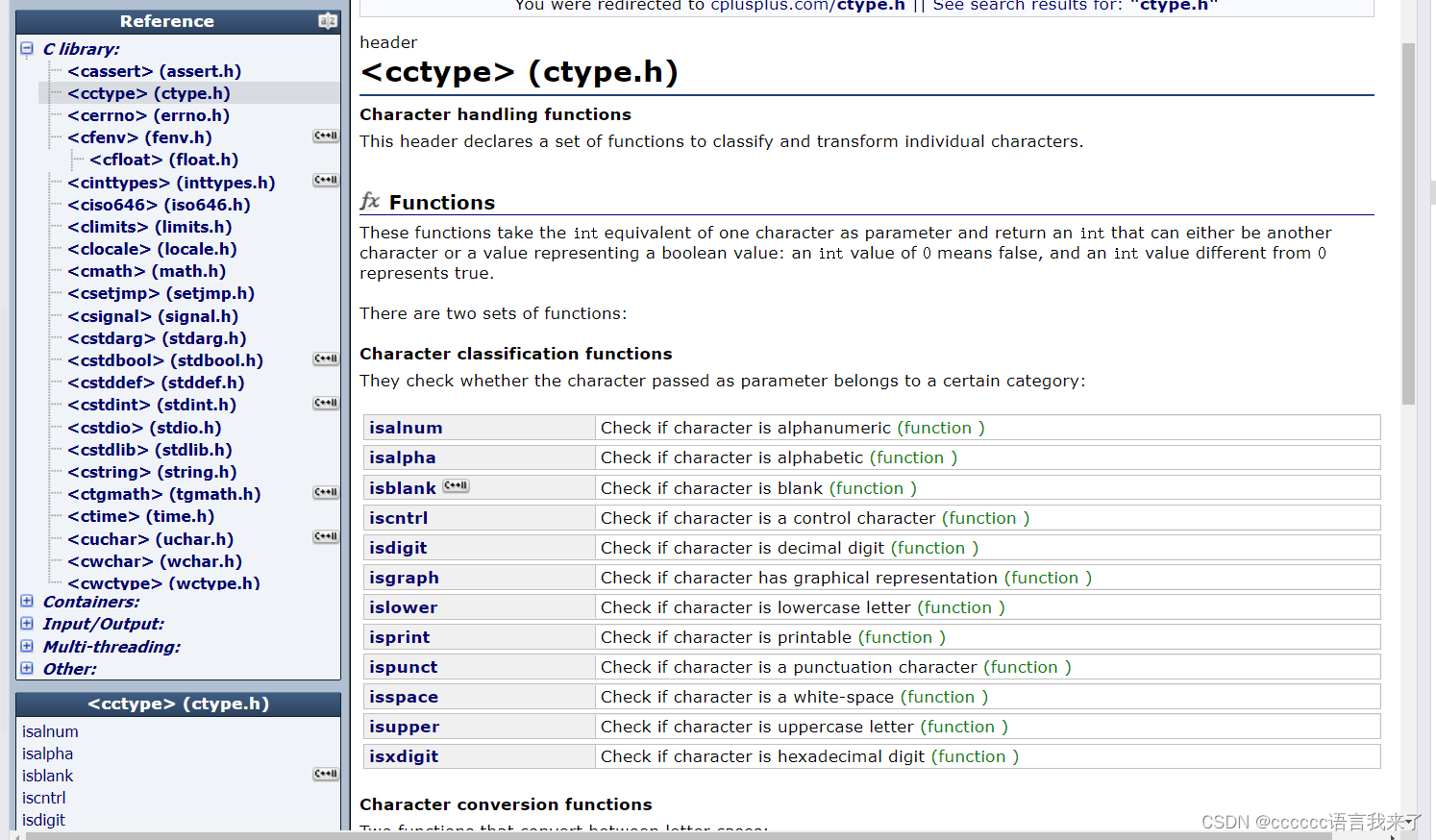Open <cuchar> (uchar.h) reference
The height and width of the screenshot is (840, 1436).
pyautogui.click(x=151, y=539)
